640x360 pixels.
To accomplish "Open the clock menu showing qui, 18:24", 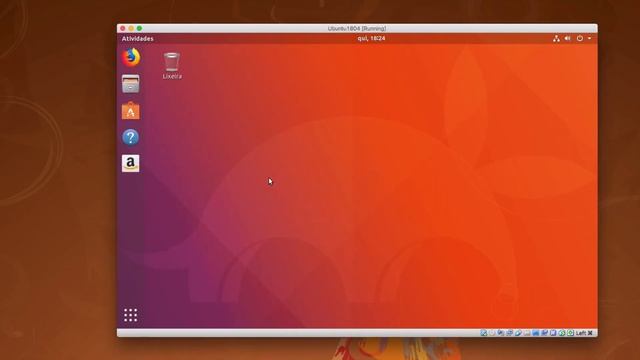I will pos(371,38).
